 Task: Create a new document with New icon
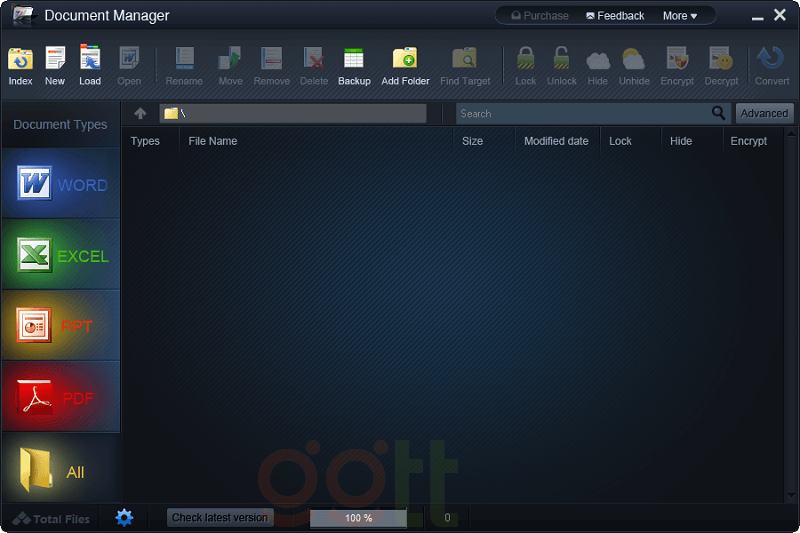point(55,64)
